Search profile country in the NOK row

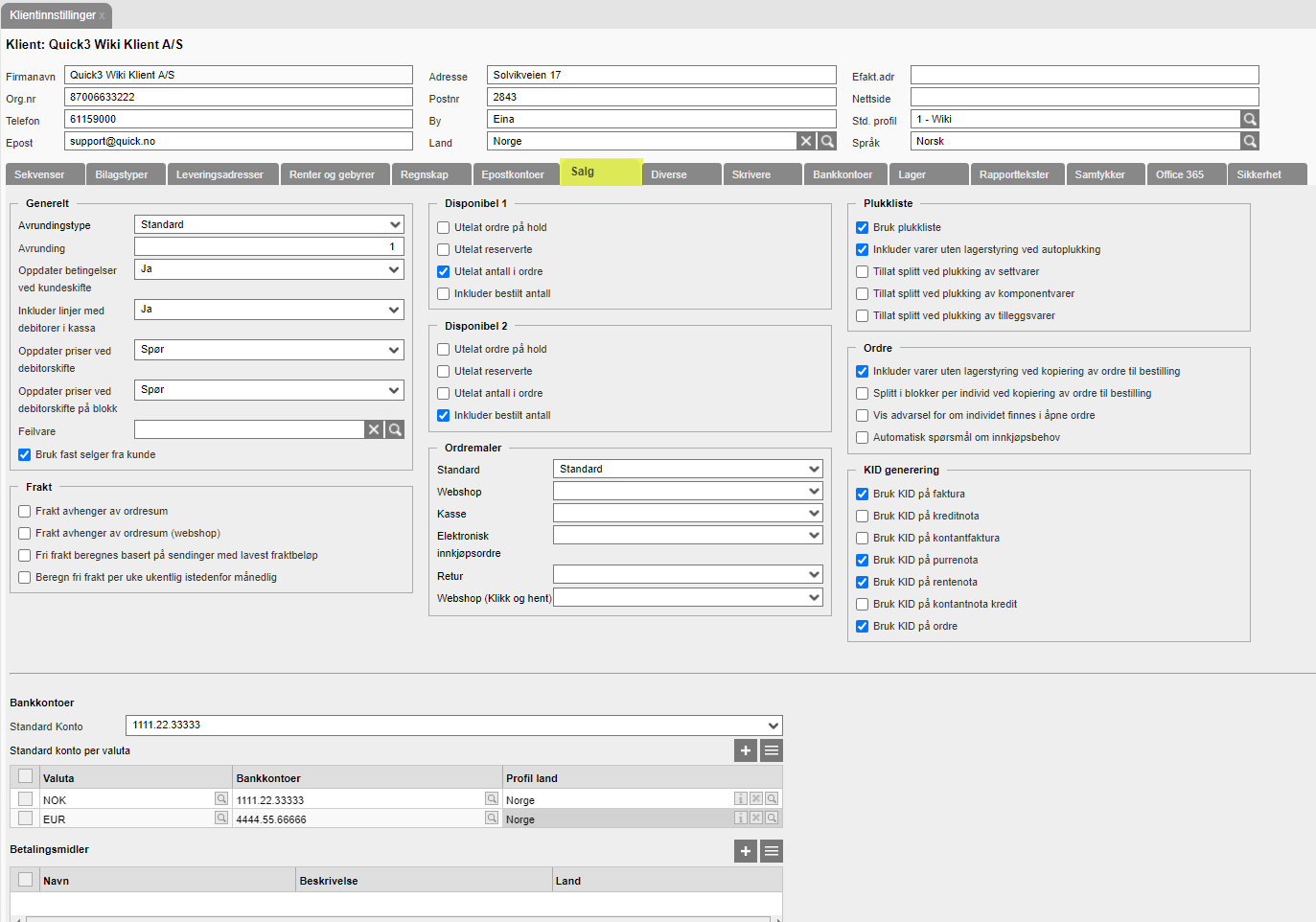772,798
